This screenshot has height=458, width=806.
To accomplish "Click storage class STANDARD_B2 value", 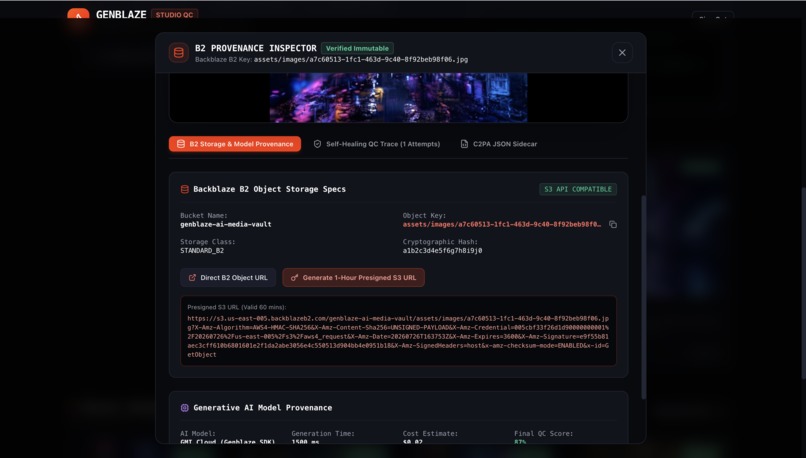I will click(202, 250).
